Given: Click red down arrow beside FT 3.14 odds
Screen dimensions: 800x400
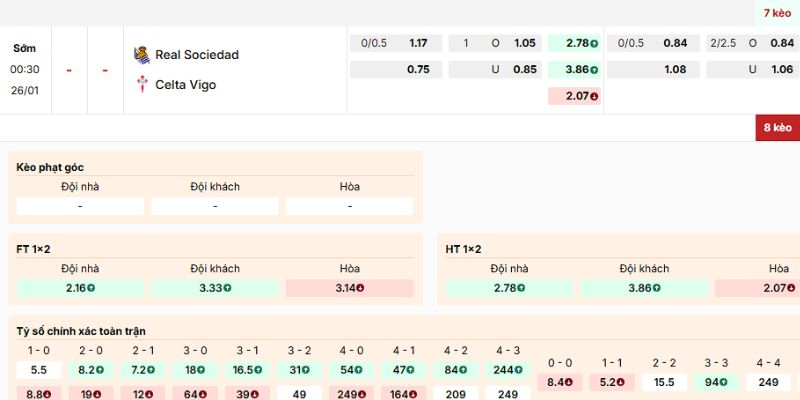Looking at the screenshot, I should pyautogui.click(x=359, y=288).
